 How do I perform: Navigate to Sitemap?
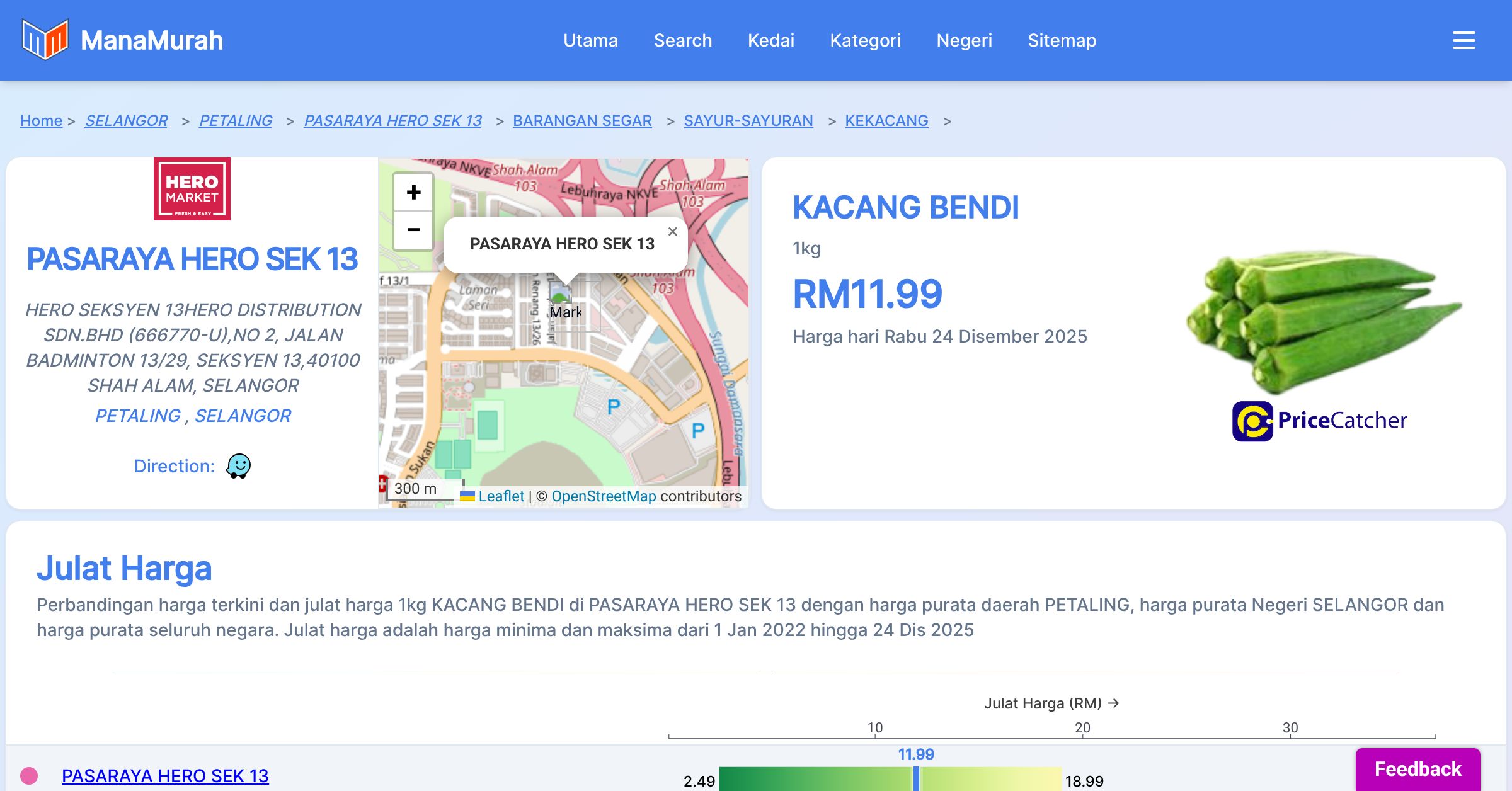pyautogui.click(x=1062, y=40)
